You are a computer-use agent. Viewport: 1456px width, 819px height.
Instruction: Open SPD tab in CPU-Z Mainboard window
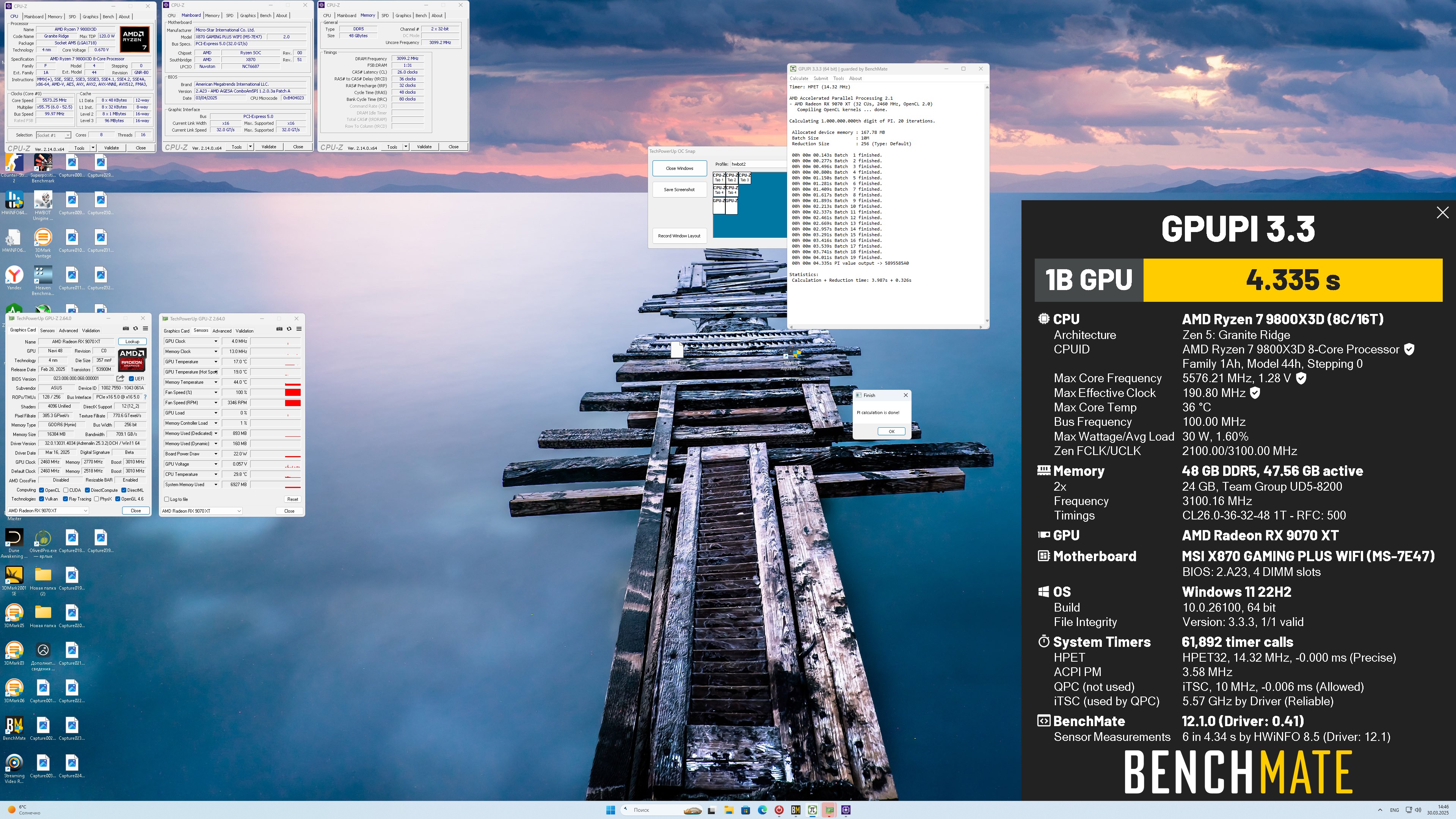point(229,16)
